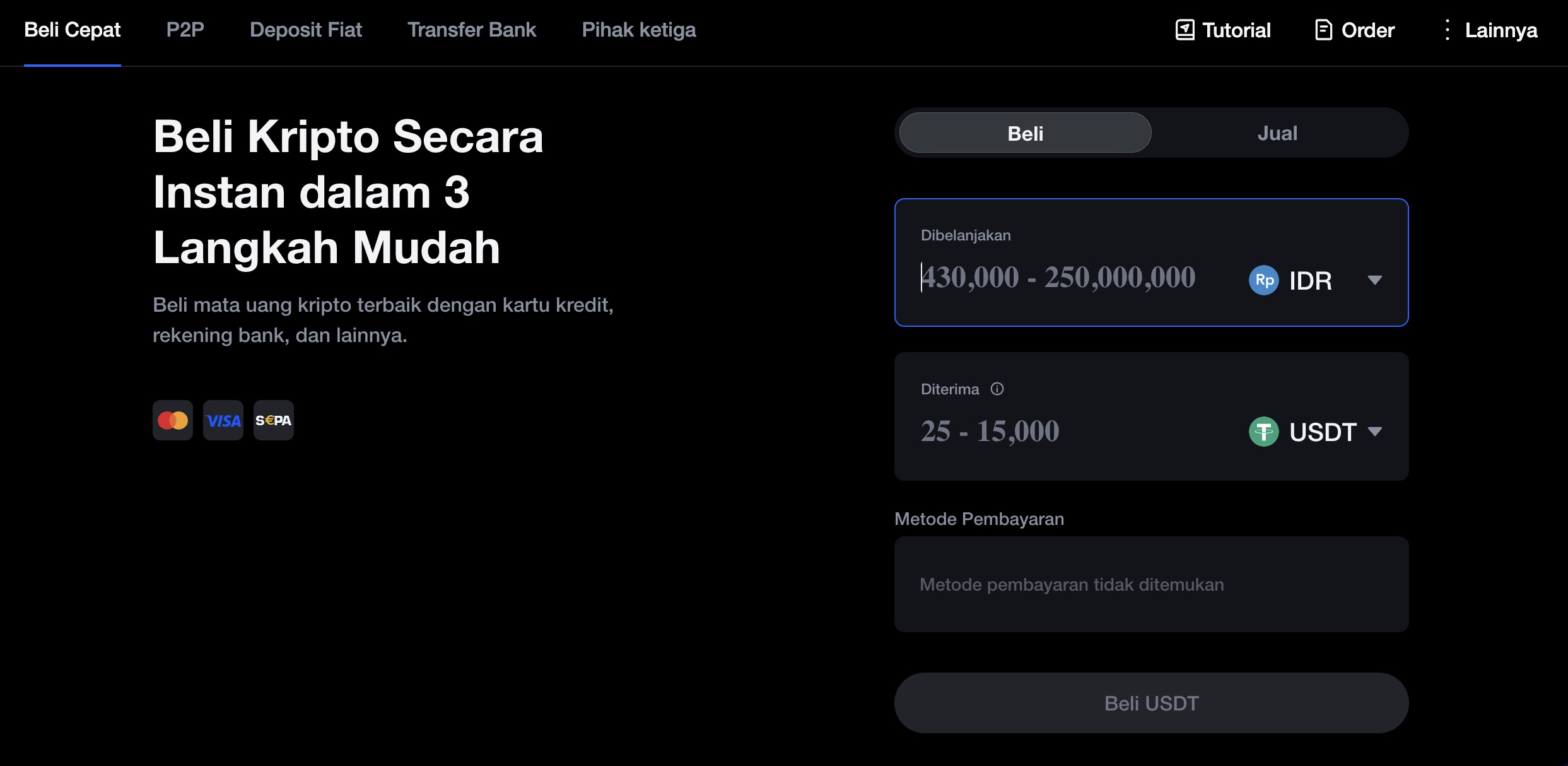Select the Mastercard payment icon
The image size is (1568, 766).
172,420
